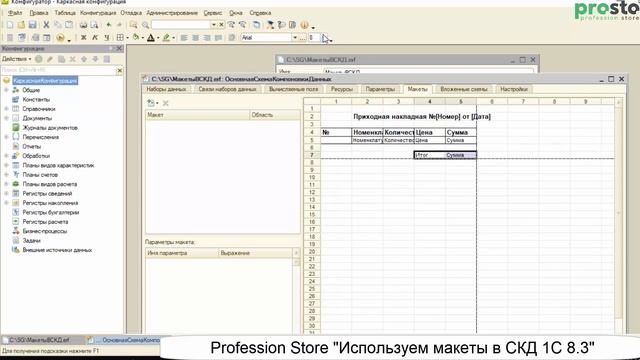Align cell text center

196,38
